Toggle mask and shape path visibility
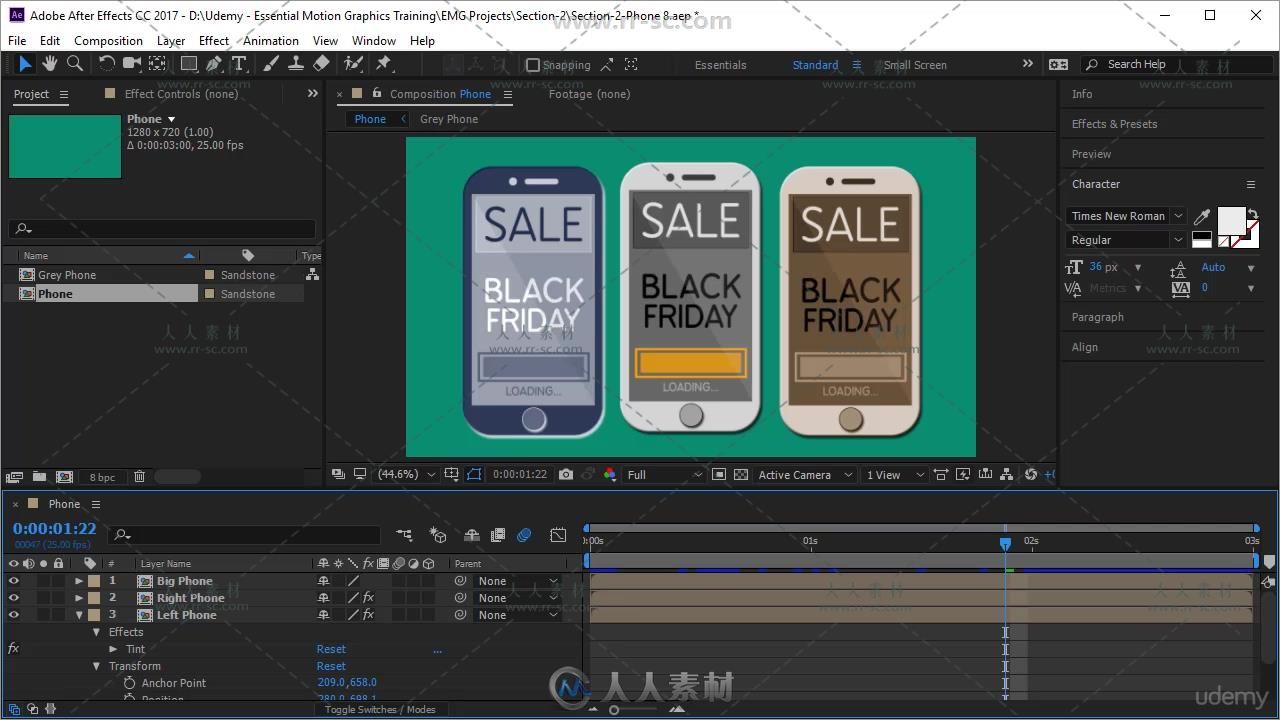The height and width of the screenshot is (720, 1280). click(x=474, y=475)
